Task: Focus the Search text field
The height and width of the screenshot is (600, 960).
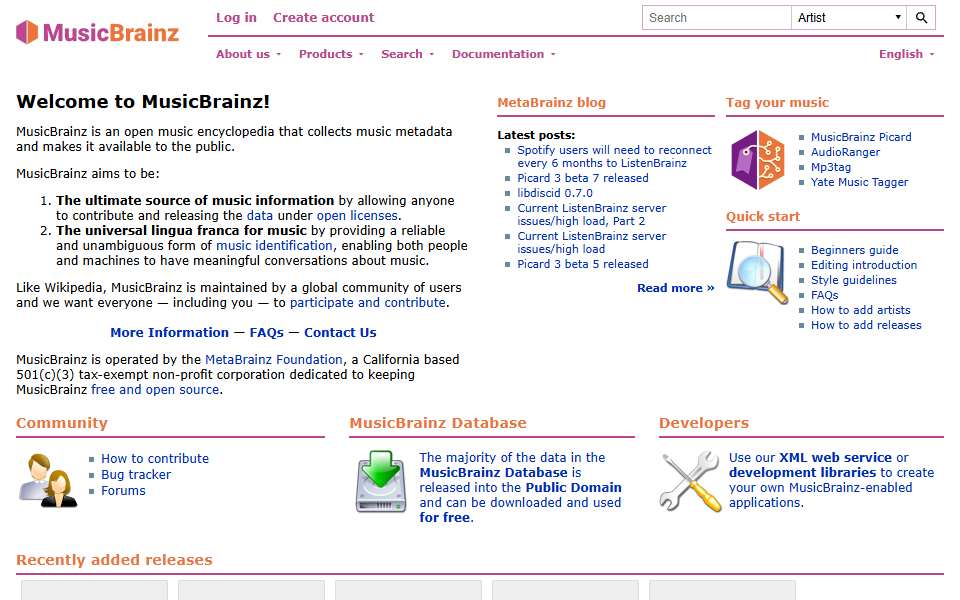Action: click(x=716, y=18)
